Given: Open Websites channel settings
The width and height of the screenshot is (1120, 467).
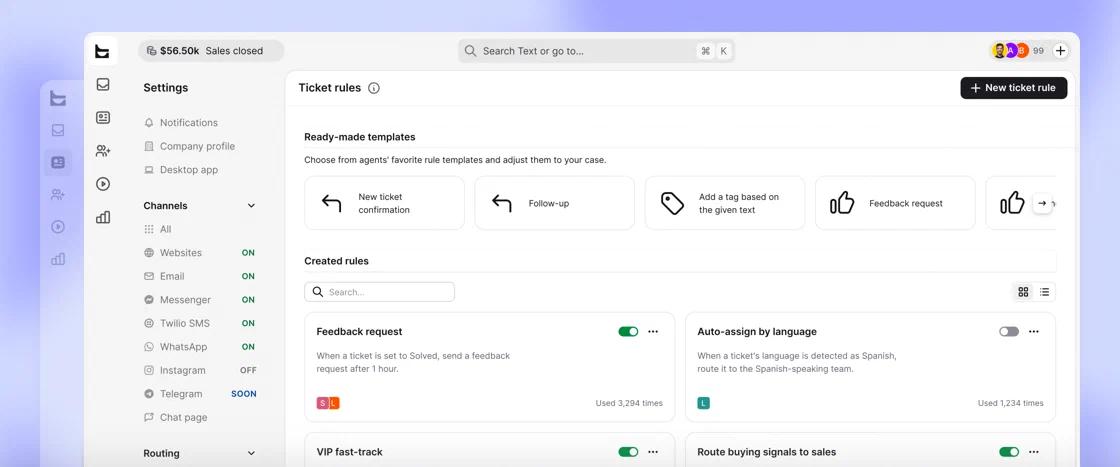Looking at the screenshot, I should (x=200, y=253).
